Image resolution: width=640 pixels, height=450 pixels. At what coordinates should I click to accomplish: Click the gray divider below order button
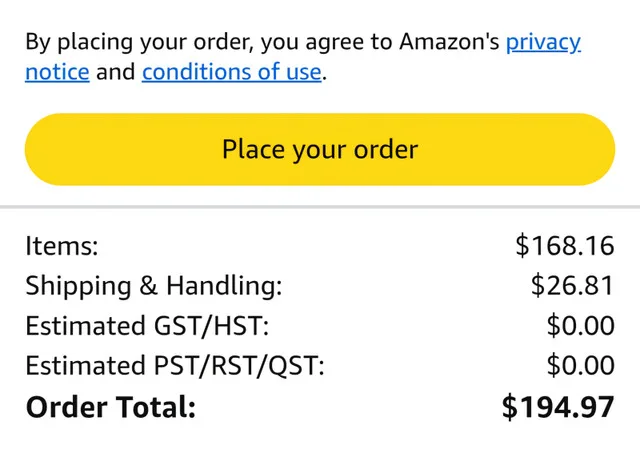[320, 208]
